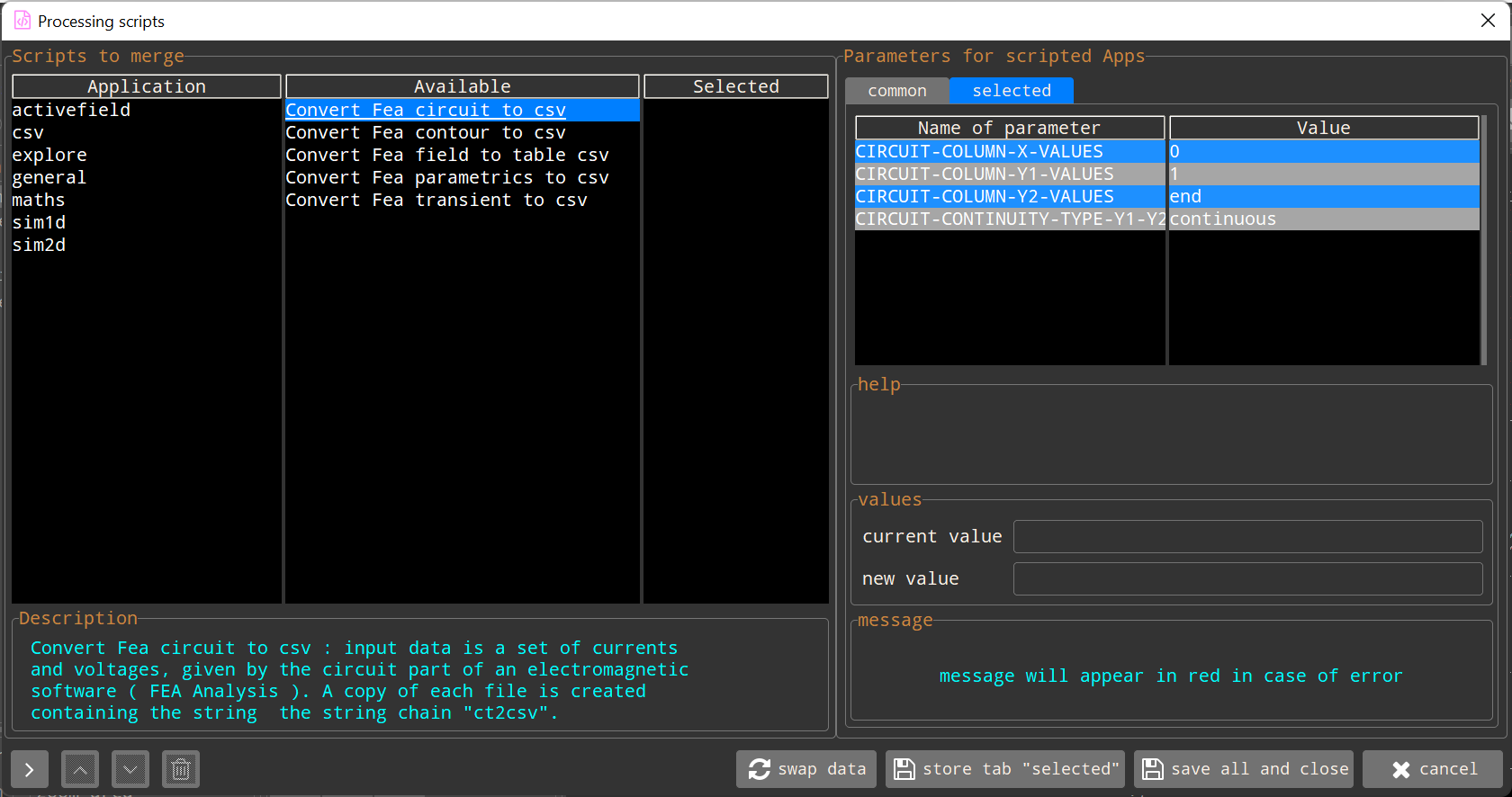1512x797 pixels.
Task: Choose the sim2d application entry
Action: coord(39,245)
